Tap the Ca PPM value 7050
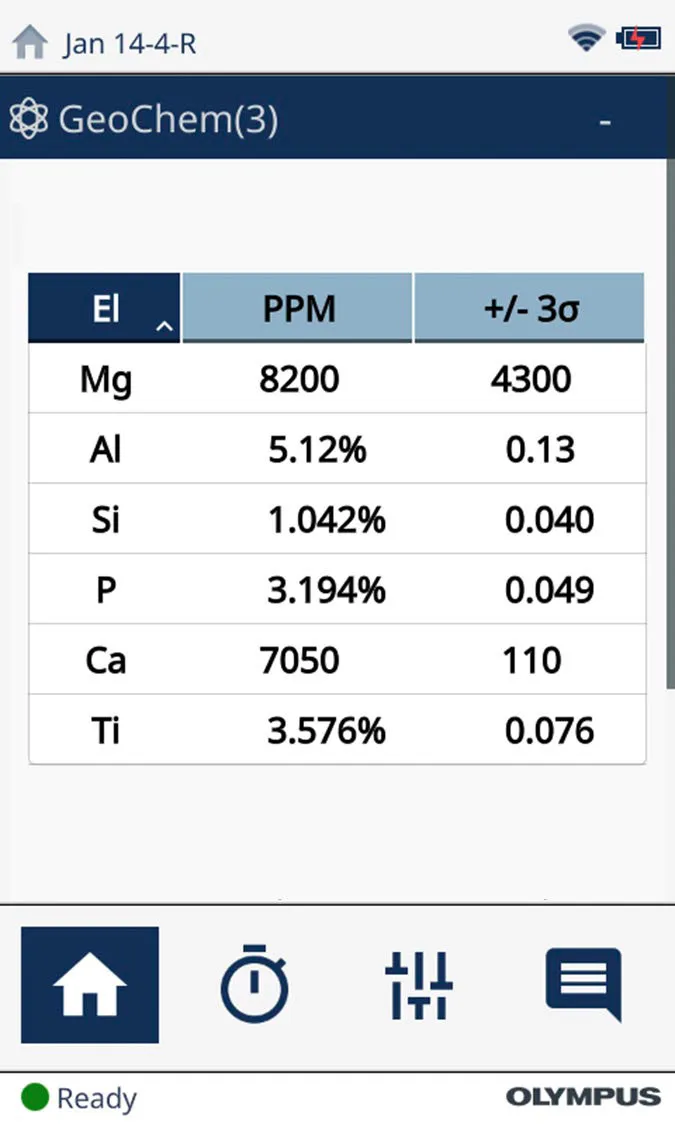Viewport: 675px width, 1125px height. [299, 660]
